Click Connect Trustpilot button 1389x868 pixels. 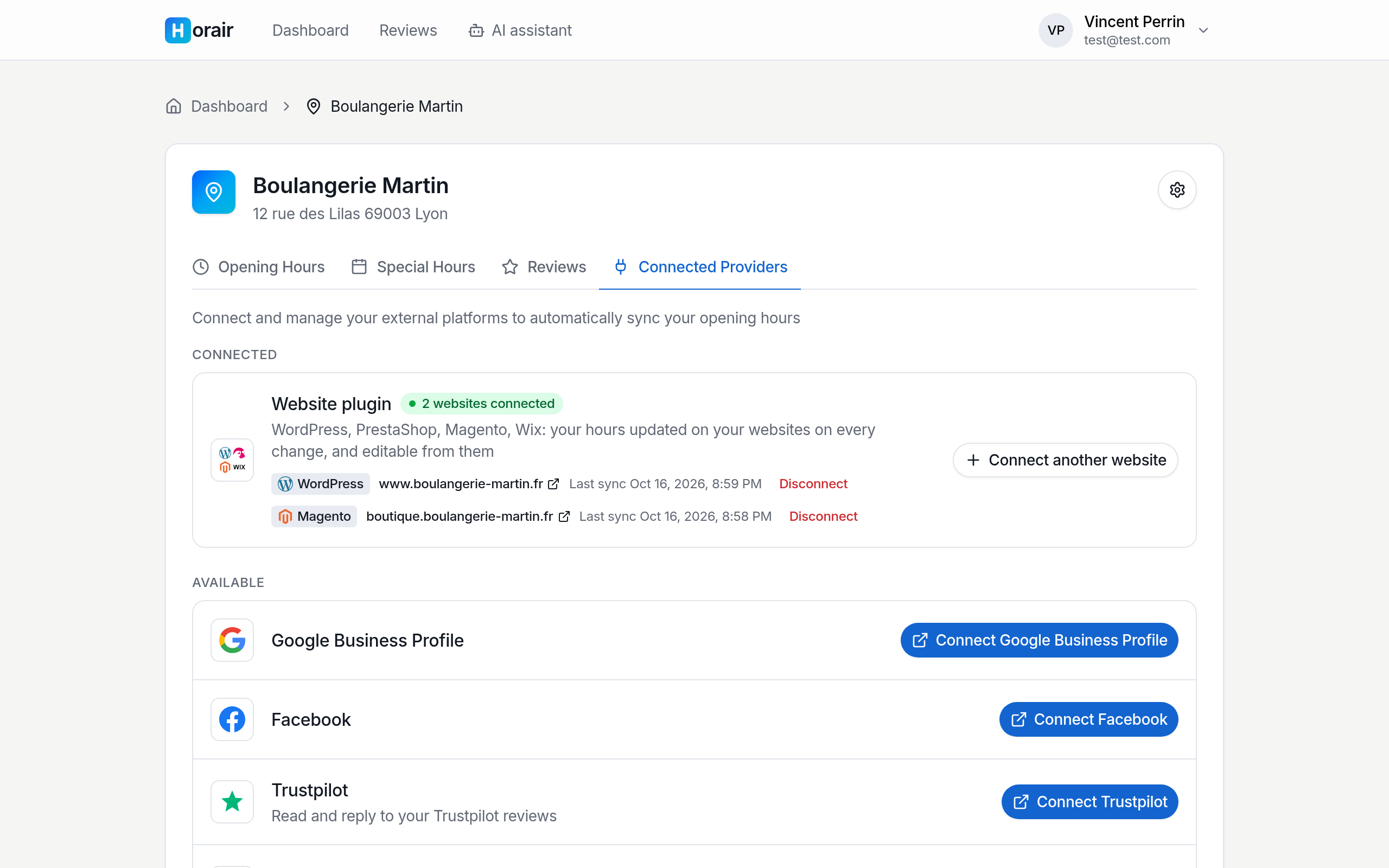pos(1089,801)
